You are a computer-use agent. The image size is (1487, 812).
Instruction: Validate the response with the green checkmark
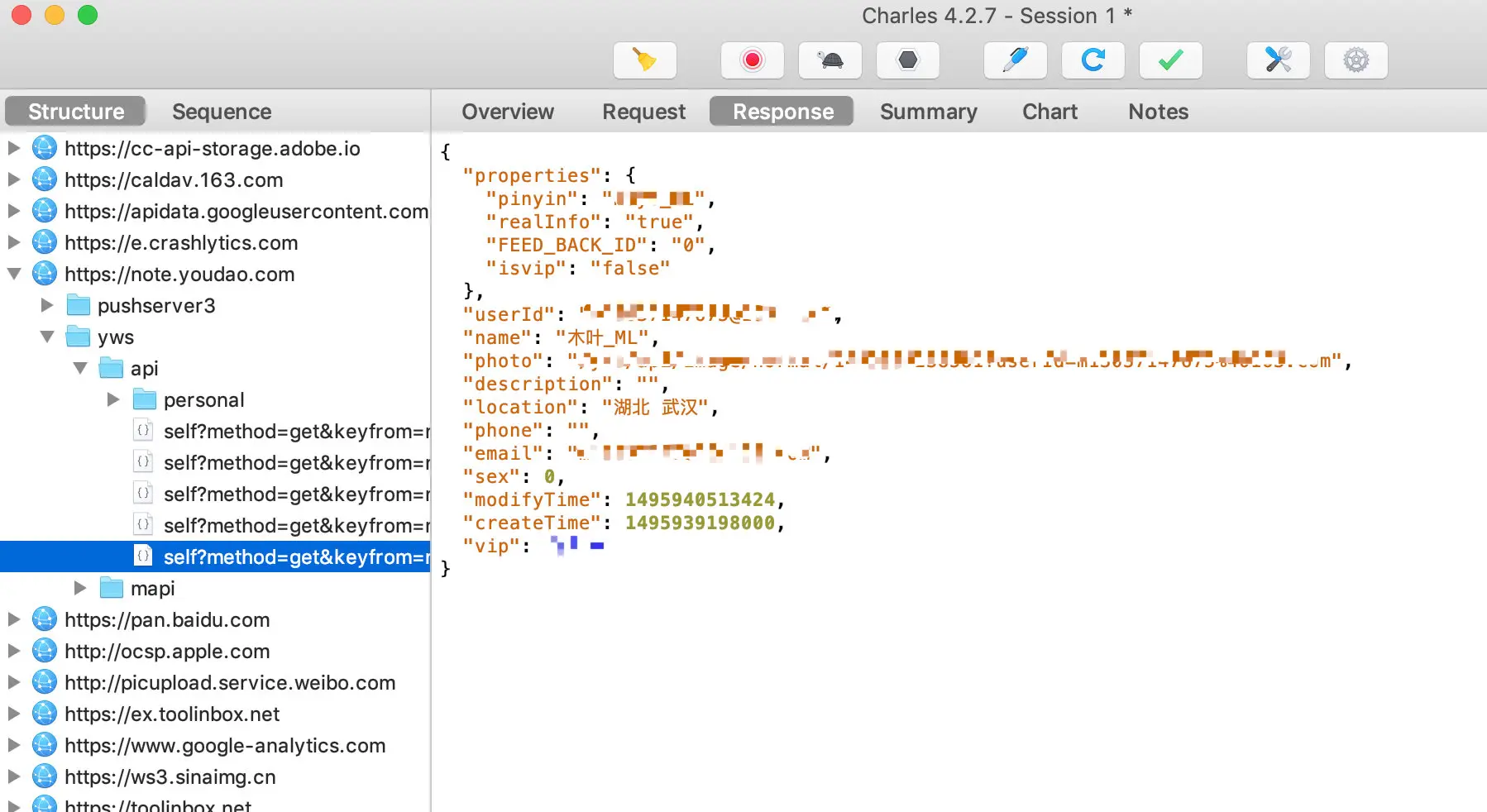click(1171, 60)
